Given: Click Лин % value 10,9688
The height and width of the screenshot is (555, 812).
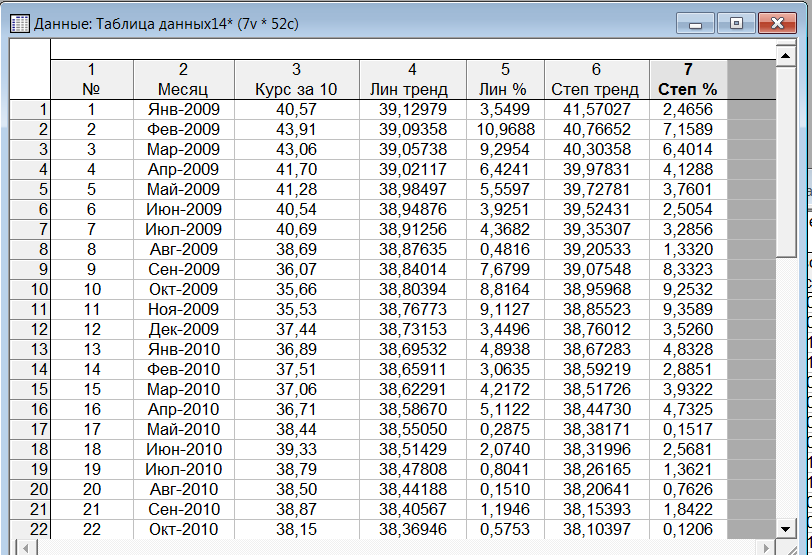Looking at the screenshot, I should (505, 129).
